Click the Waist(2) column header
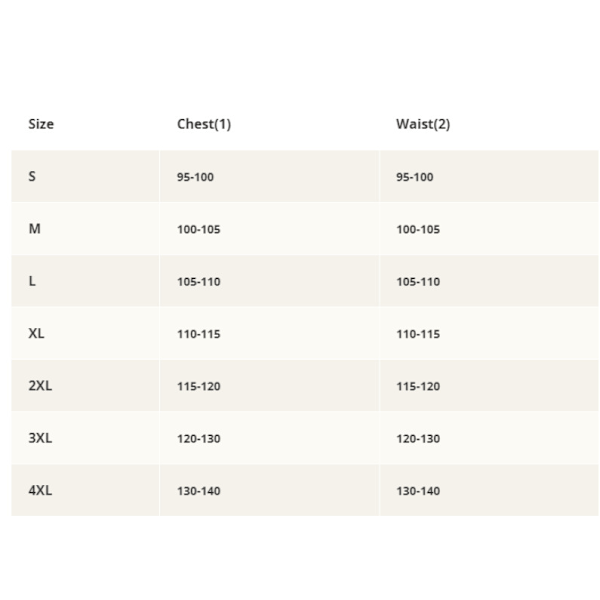Viewport: 600px width, 600px height. tap(423, 124)
